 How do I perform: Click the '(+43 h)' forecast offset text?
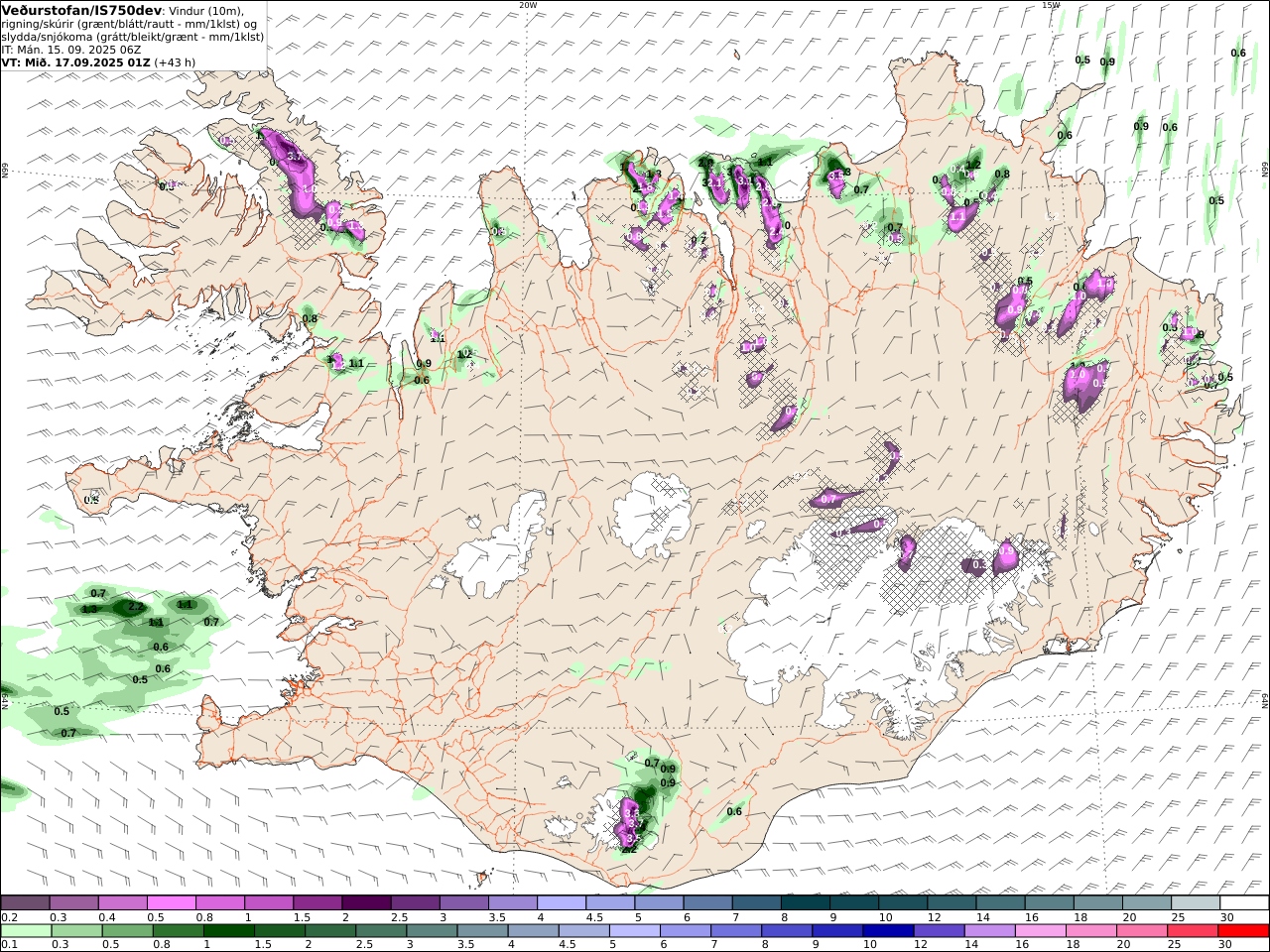176,61
